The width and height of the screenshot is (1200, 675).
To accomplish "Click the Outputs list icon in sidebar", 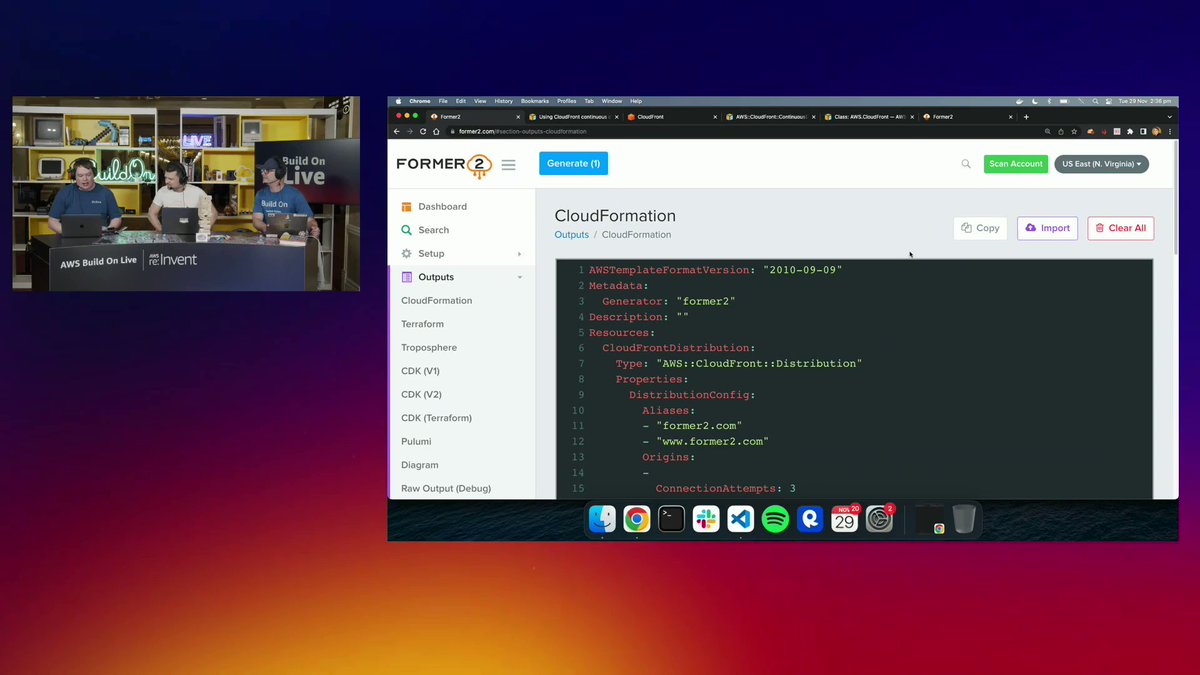I will (407, 277).
